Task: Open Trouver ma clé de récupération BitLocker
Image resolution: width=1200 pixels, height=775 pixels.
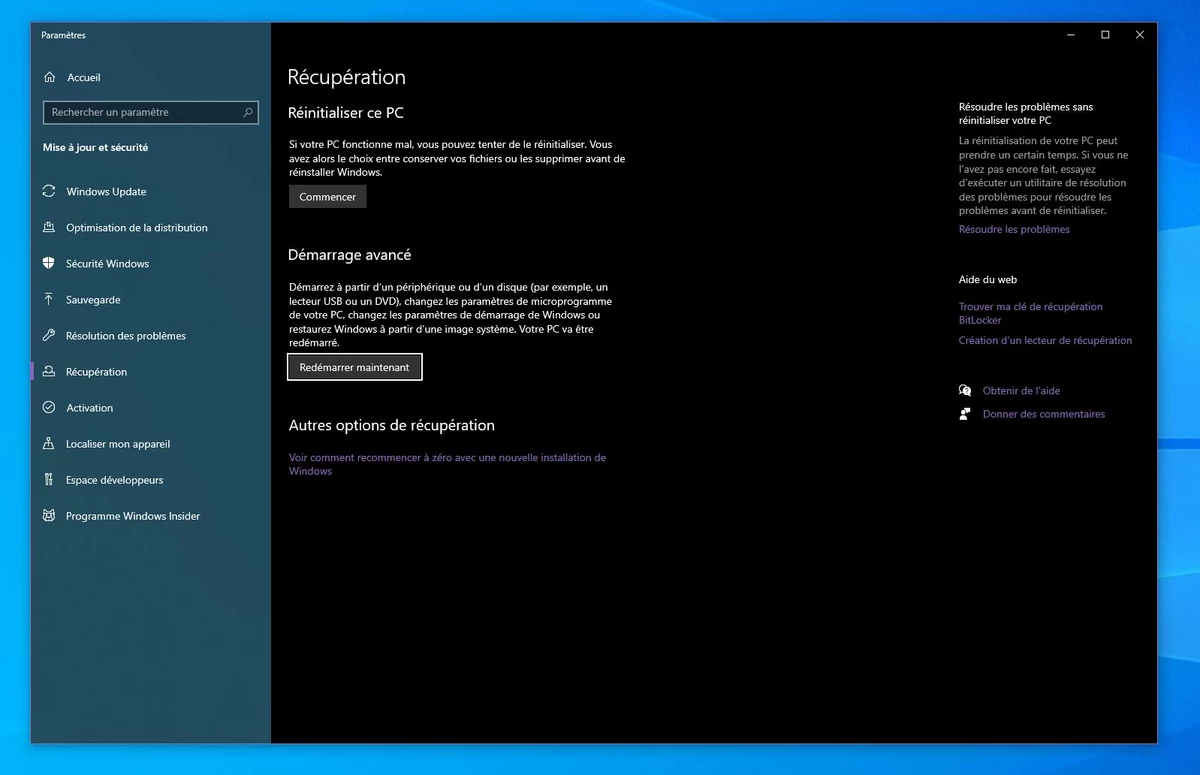Action: 1031,313
